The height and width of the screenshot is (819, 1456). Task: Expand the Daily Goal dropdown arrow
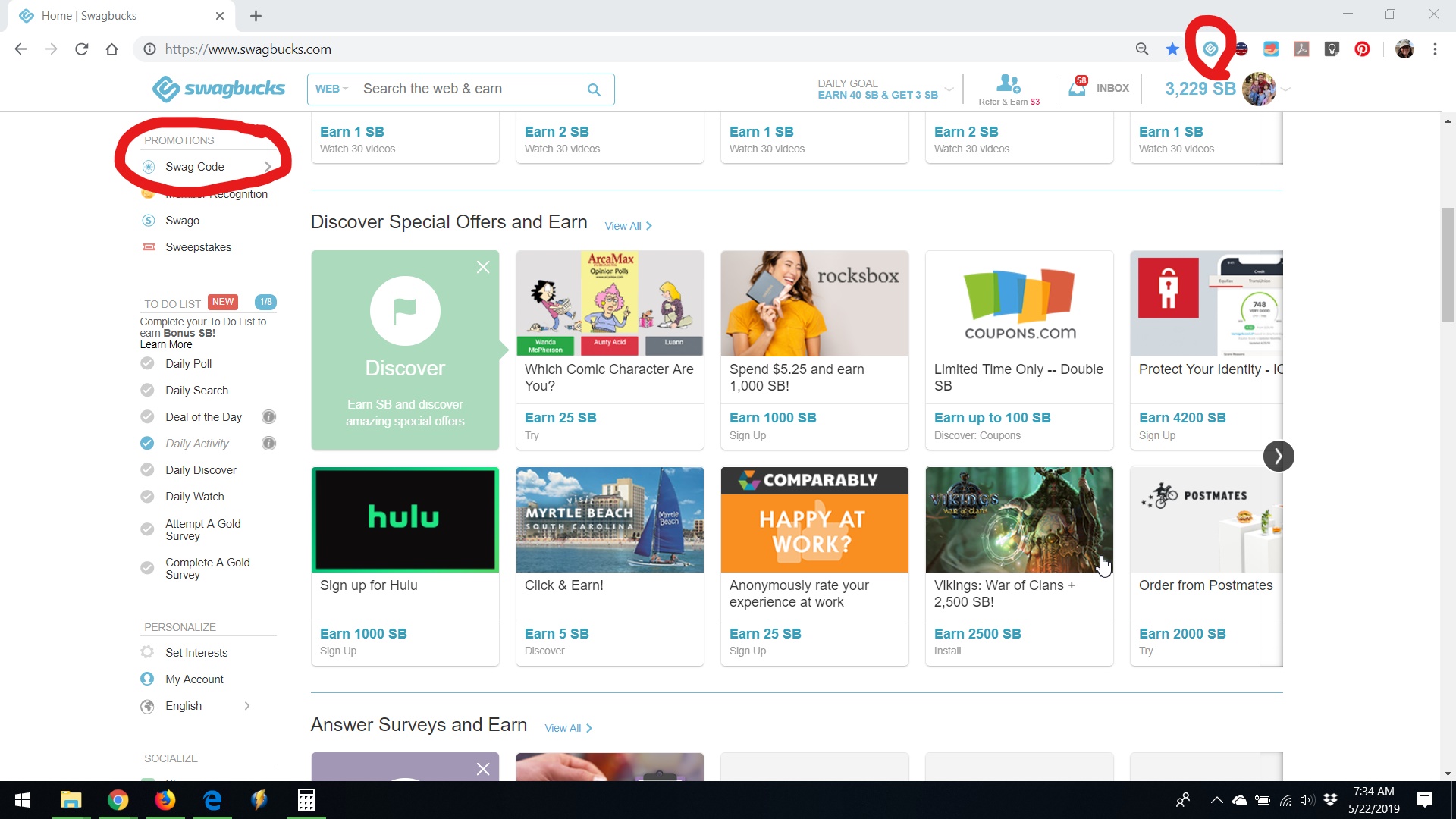[x=949, y=89]
